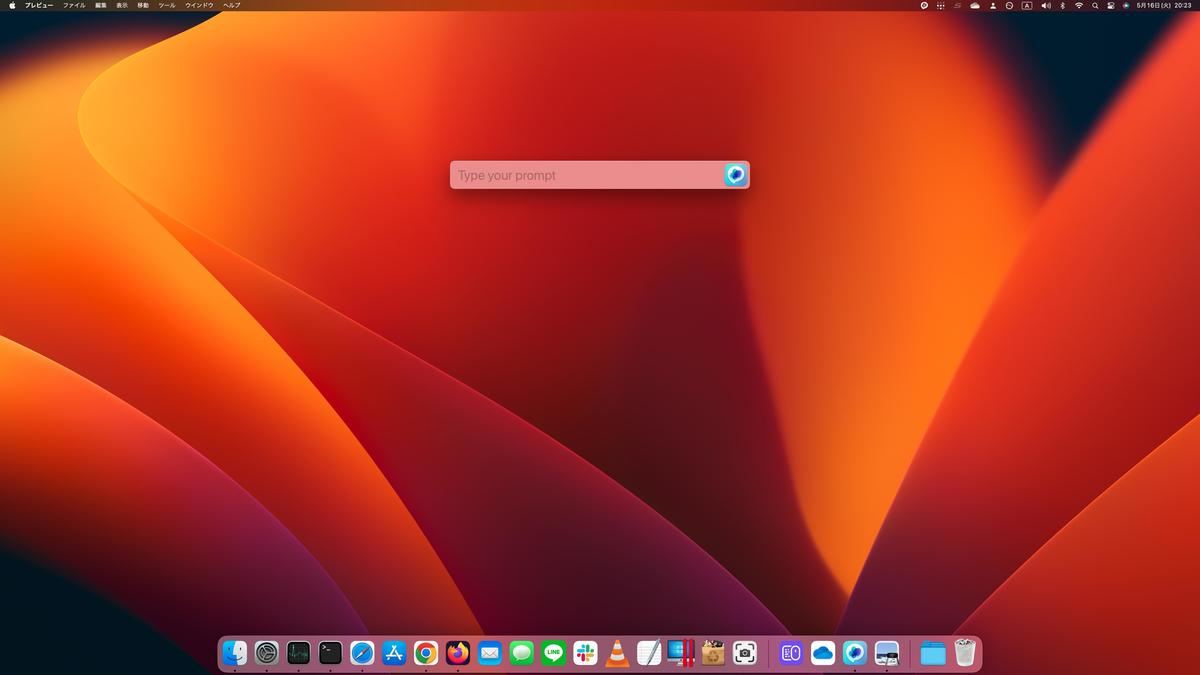Screen dimensions: 1200x675
Task: Open Messages from the Dock
Action: pyautogui.click(x=522, y=653)
